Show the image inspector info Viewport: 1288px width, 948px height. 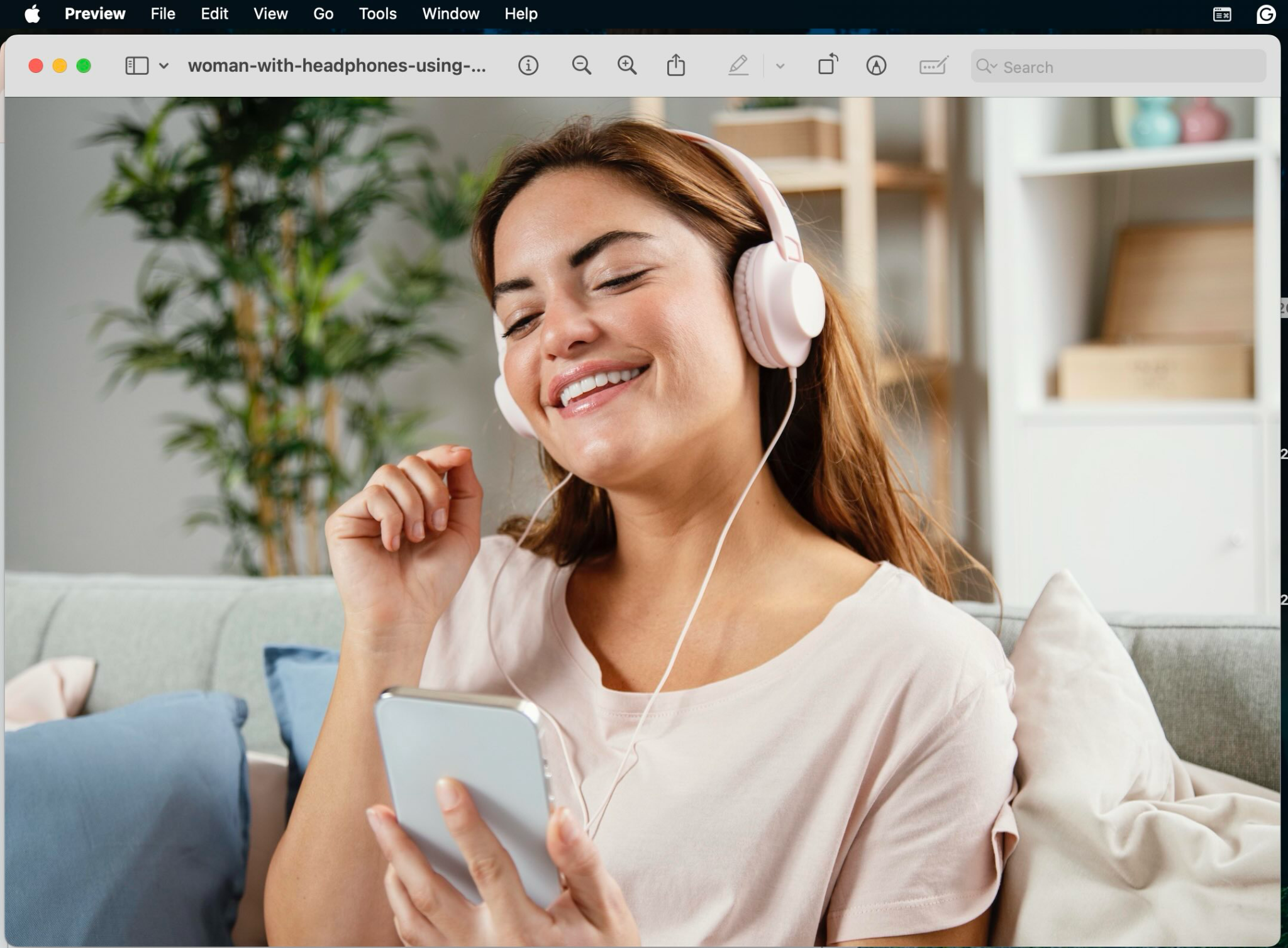[528, 65]
